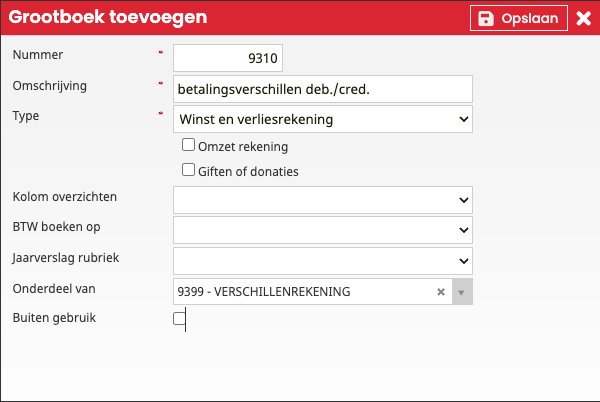Click the Omzet rekening label text
The width and height of the screenshot is (600, 402).
pyautogui.click(x=243, y=147)
